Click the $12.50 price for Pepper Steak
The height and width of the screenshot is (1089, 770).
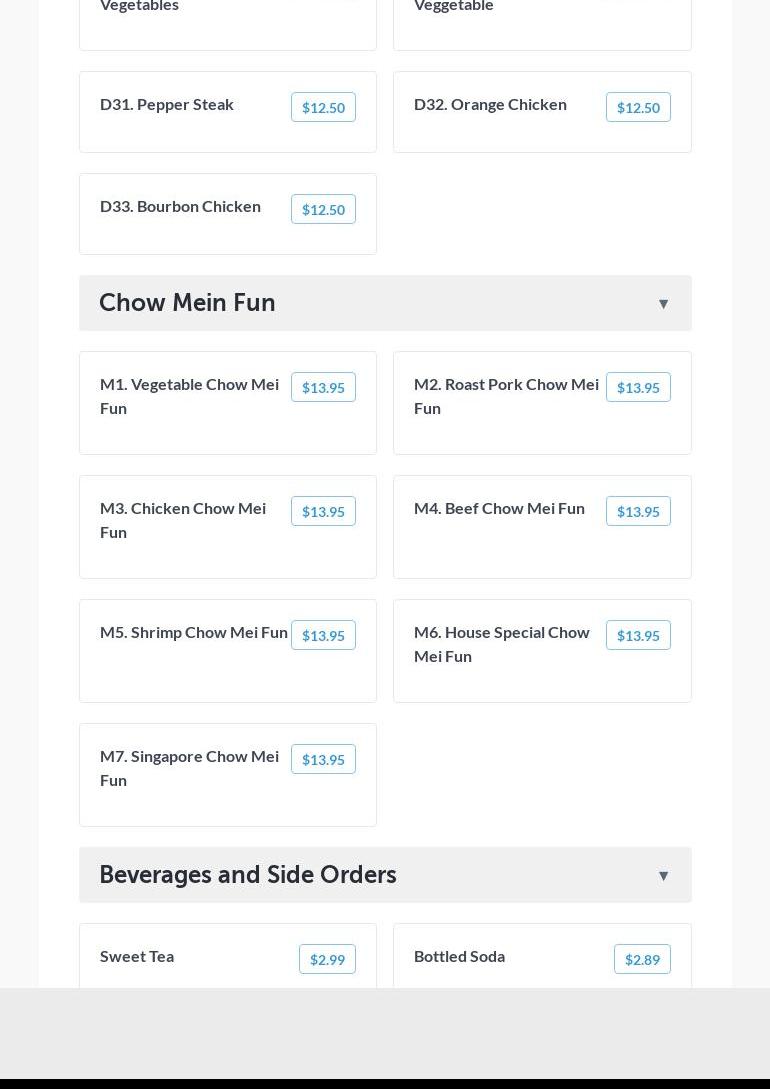pos(323,108)
